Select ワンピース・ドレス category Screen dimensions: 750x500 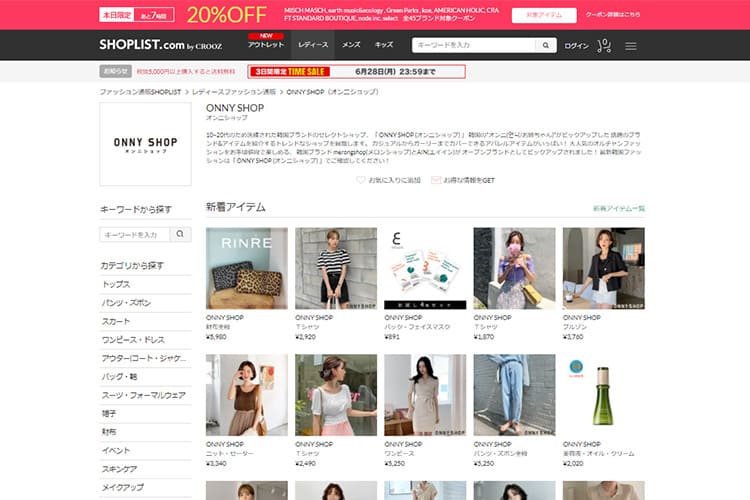[x=145, y=340]
